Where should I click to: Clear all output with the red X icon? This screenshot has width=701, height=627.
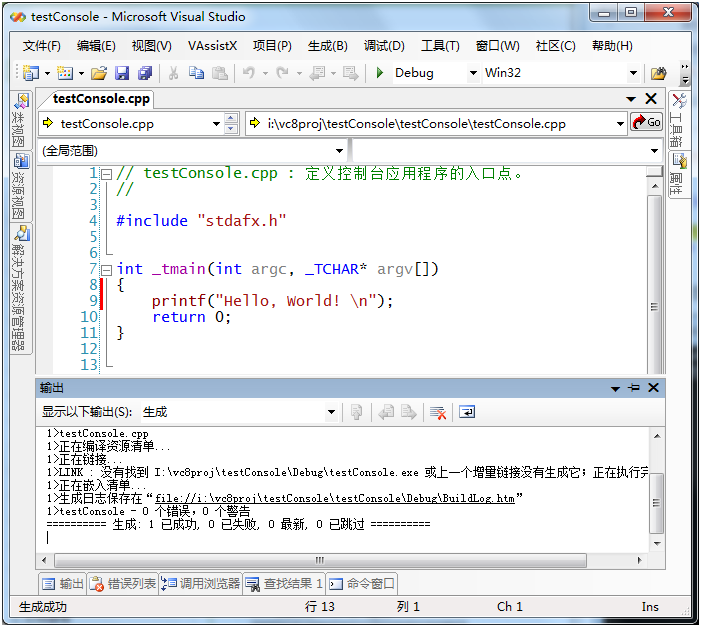coord(438,412)
